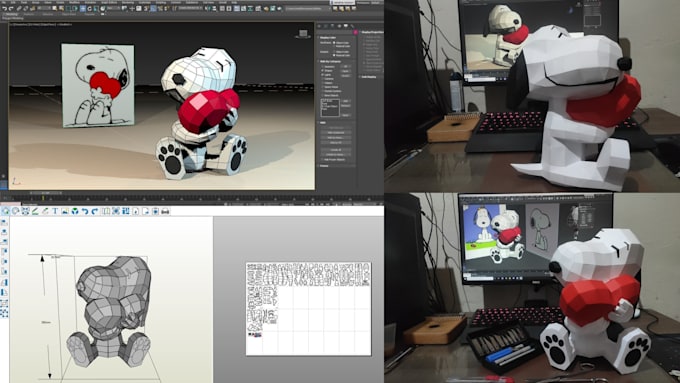Click the Hide Unselected button
This screenshot has height=383, width=680.
336,132
